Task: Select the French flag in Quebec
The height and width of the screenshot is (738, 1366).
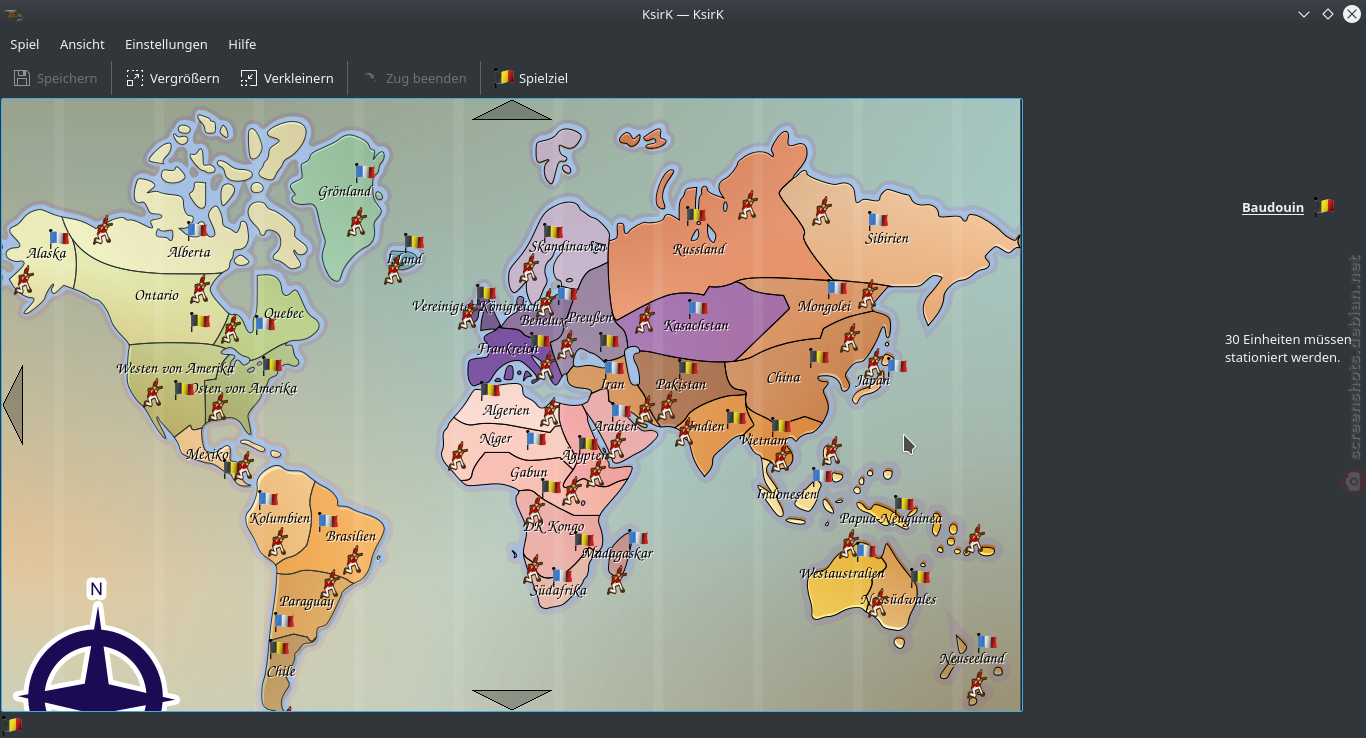Action: point(264,323)
